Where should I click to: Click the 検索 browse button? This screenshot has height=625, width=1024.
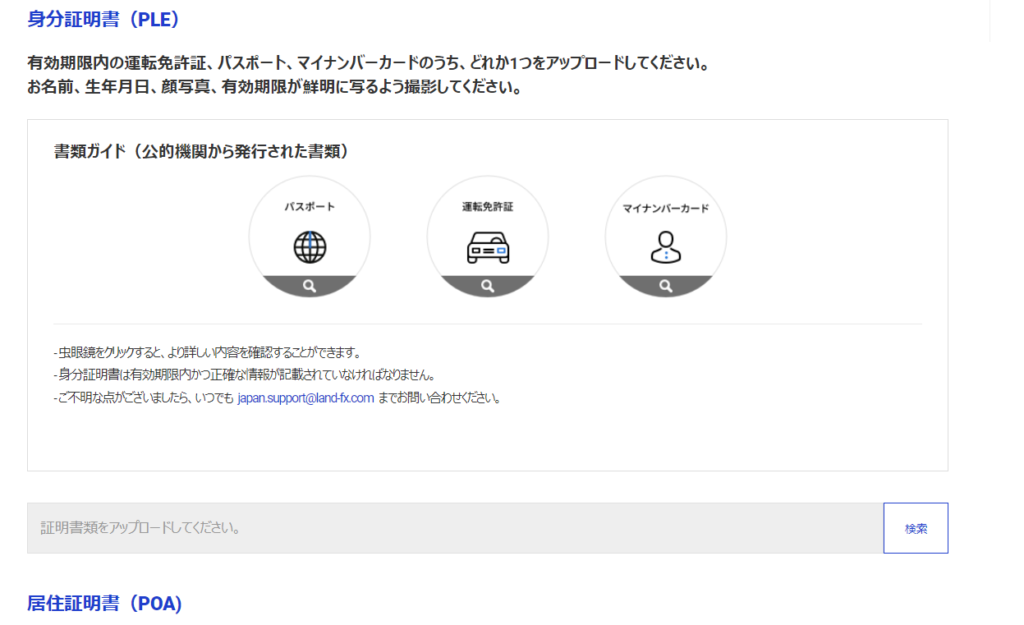click(916, 528)
